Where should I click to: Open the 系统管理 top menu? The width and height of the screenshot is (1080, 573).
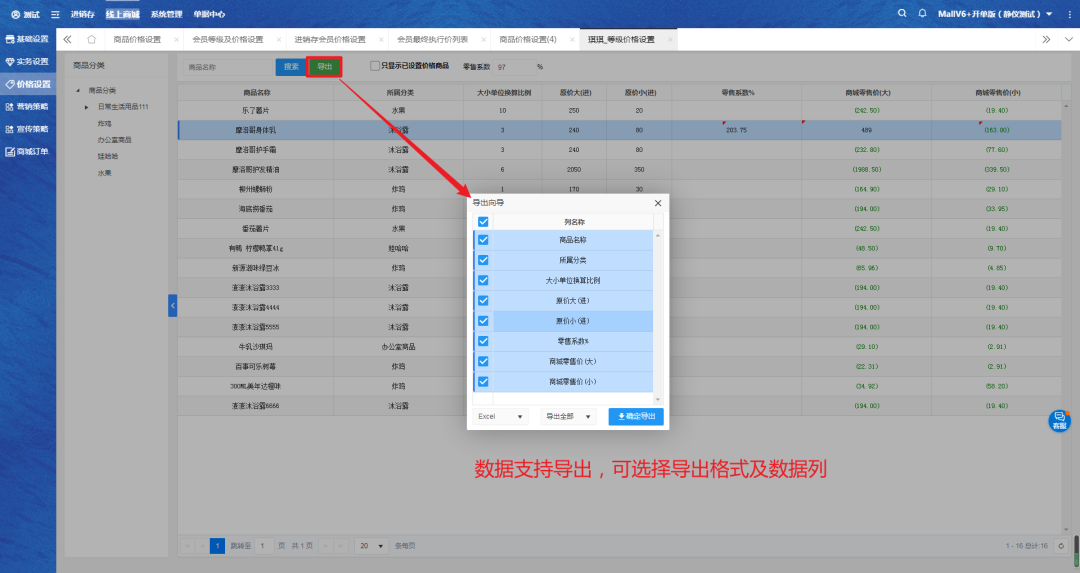[166, 14]
